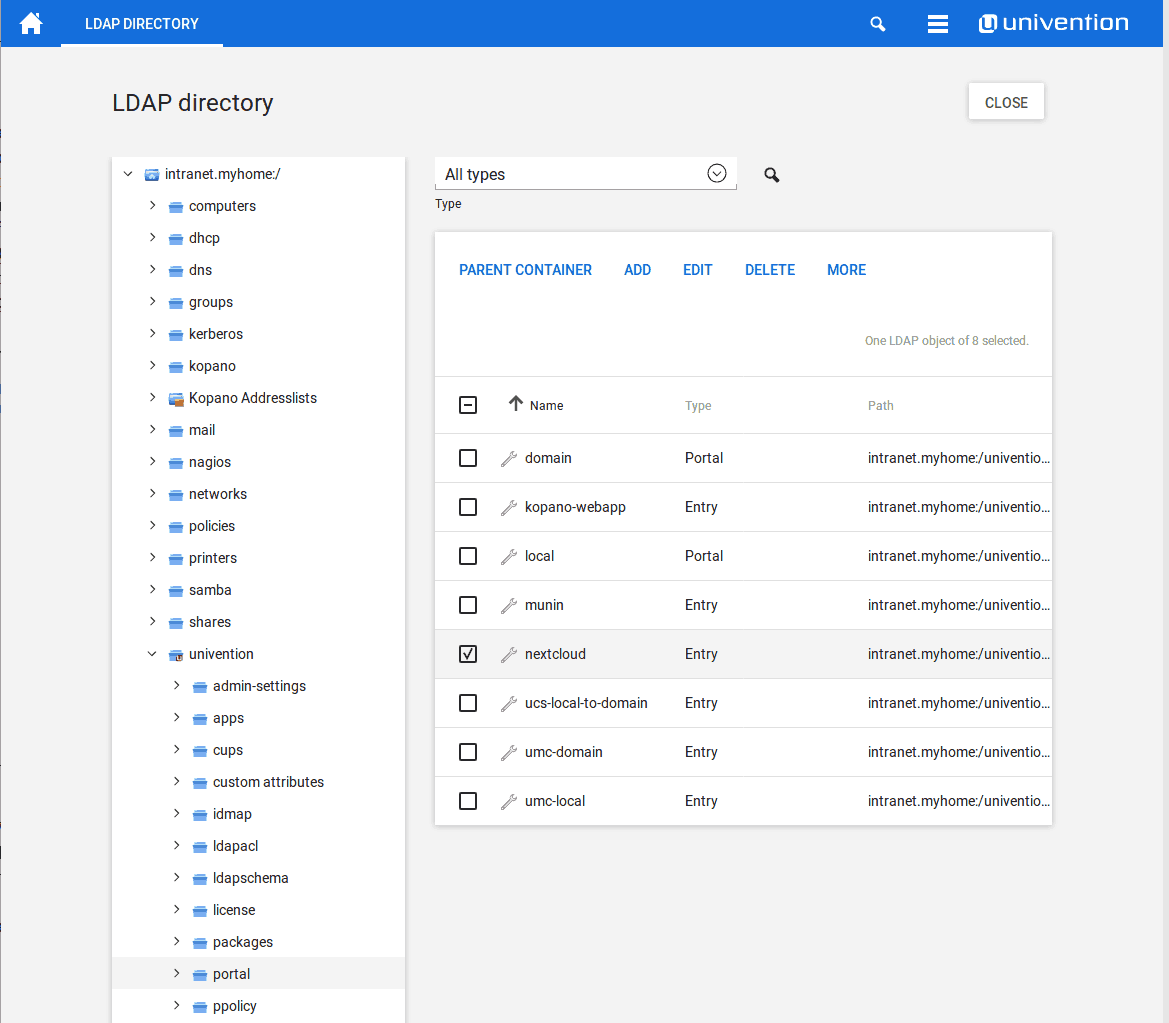
Task: Collapse the intranet.myhome:/ tree root
Action: [128, 173]
